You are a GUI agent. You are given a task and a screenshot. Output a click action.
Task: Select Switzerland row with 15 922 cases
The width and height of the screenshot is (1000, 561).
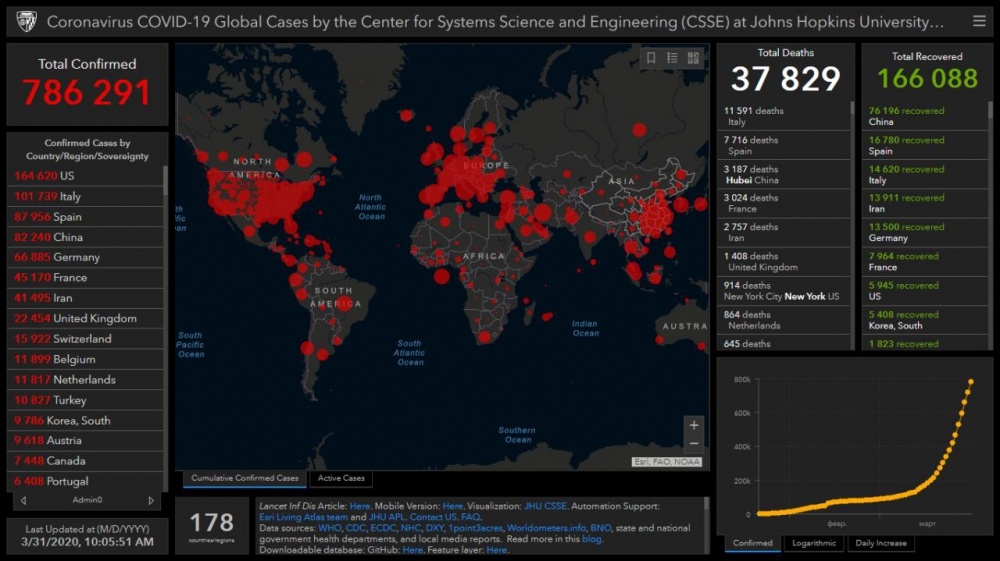coord(85,339)
